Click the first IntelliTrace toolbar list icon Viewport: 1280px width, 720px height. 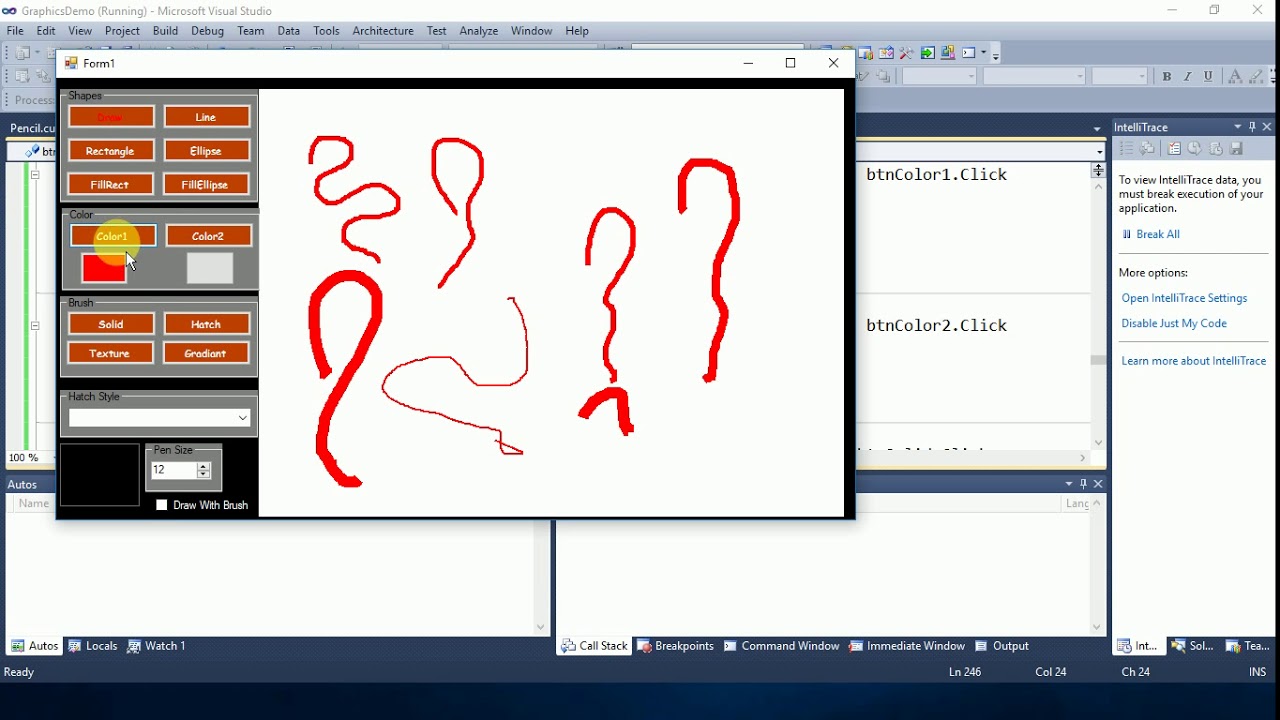(1127, 149)
